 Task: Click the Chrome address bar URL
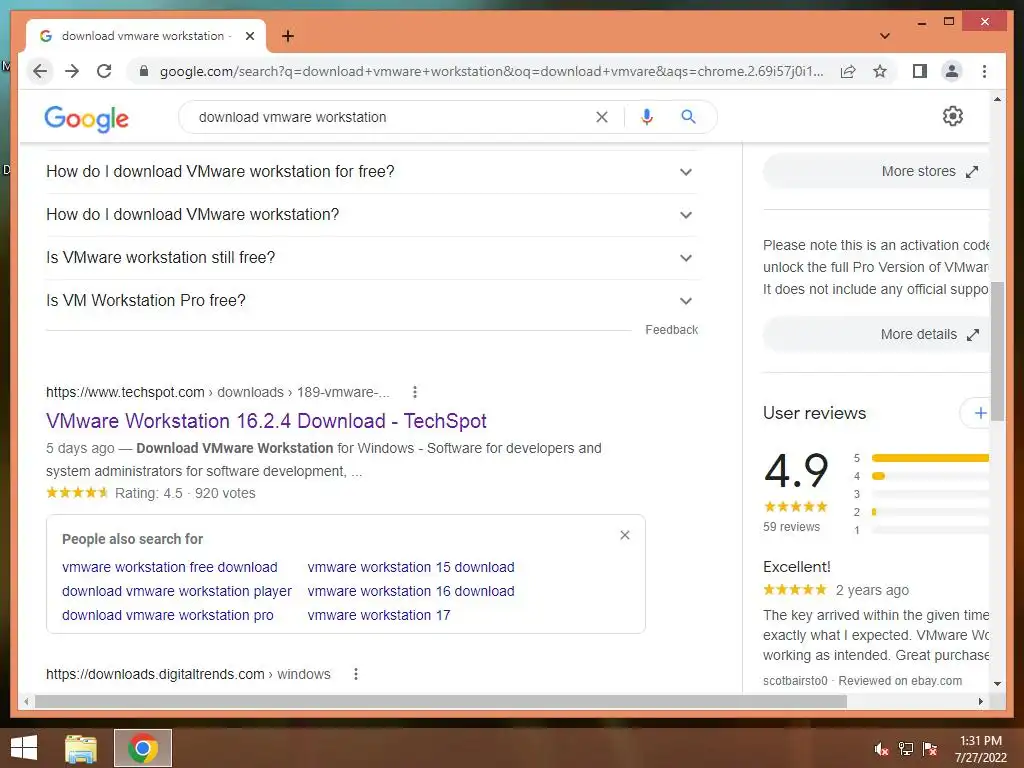coord(492,71)
